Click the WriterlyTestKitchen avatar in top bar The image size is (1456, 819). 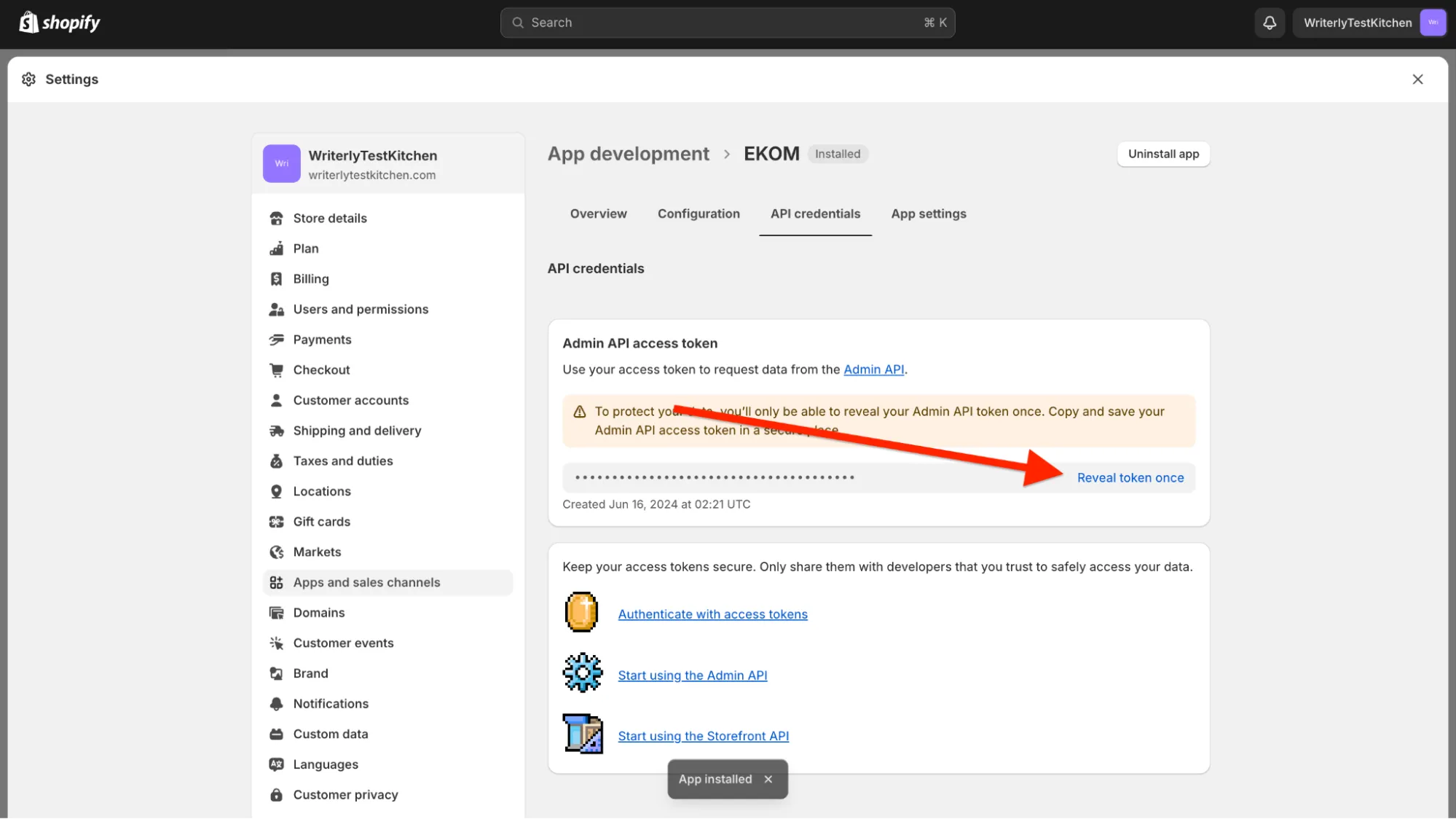click(1433, 23)
